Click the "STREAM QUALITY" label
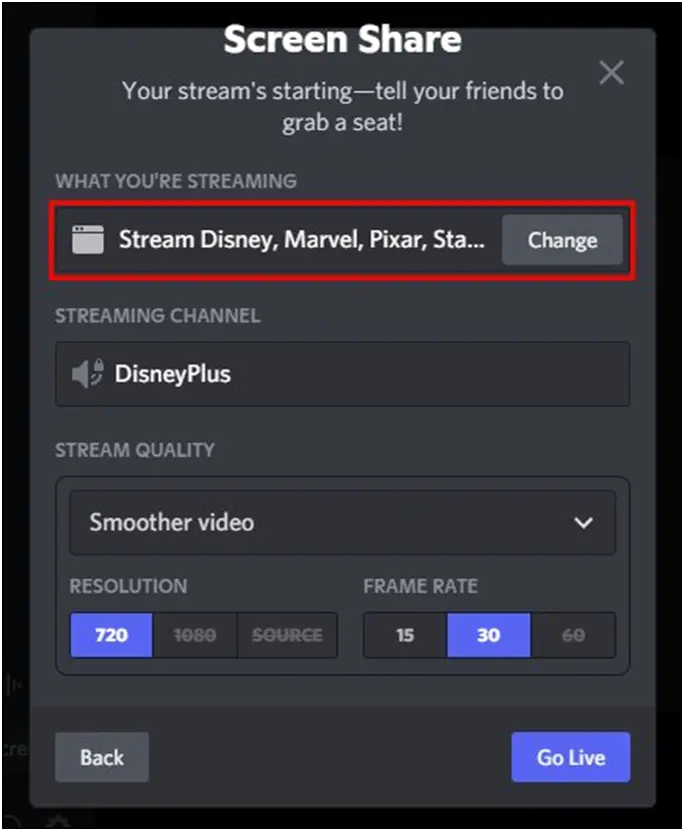The image size is (684, 831). [135, 450]
